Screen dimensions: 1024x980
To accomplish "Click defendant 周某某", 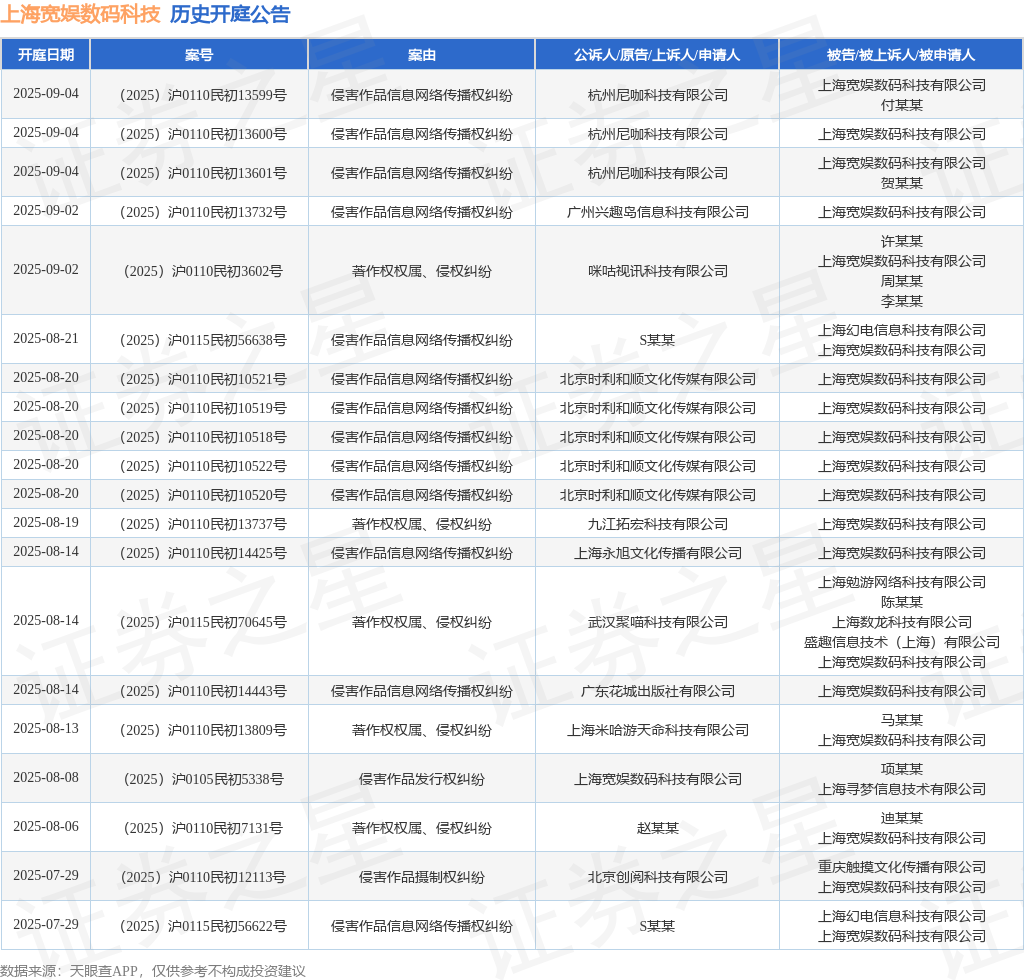I will click(x=902, y=282).
